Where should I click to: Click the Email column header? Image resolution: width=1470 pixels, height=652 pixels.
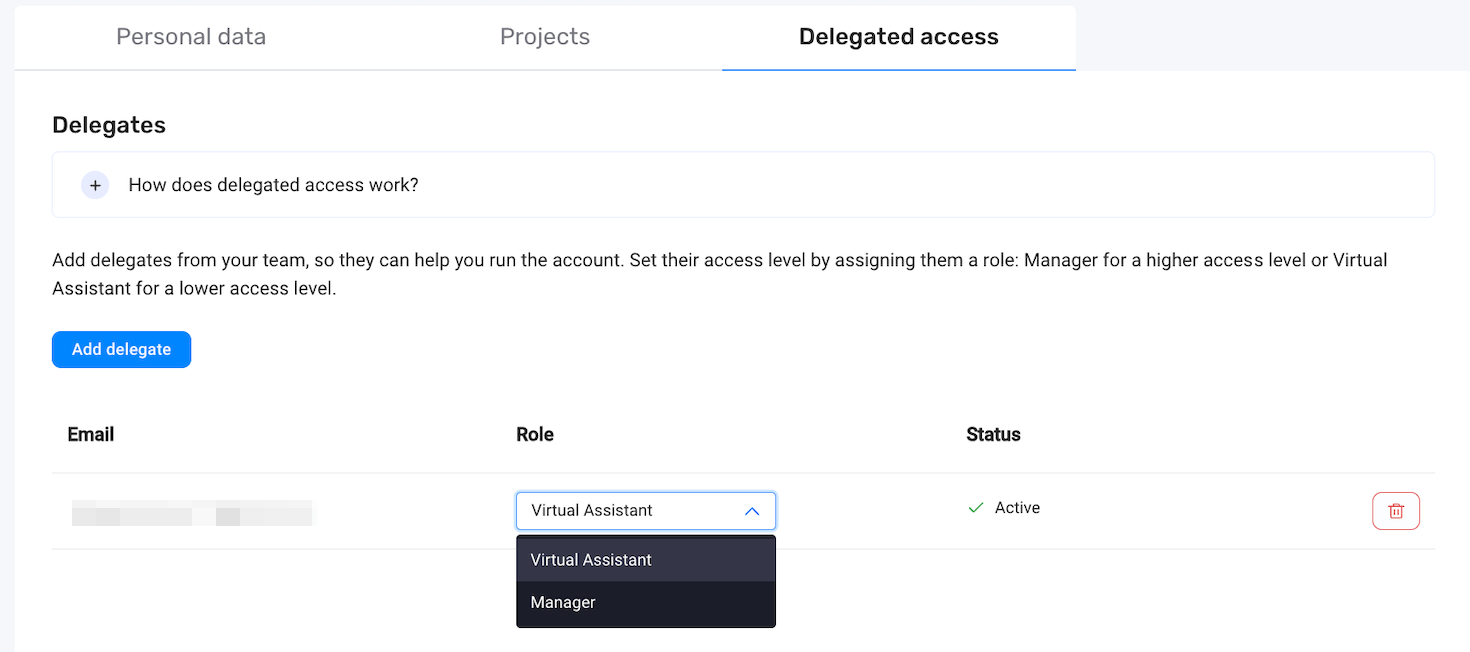click(90, 434)
